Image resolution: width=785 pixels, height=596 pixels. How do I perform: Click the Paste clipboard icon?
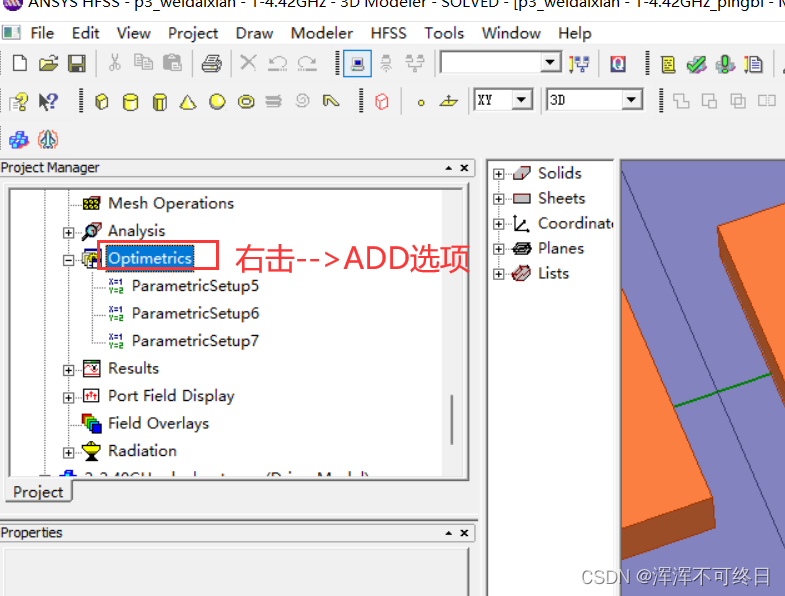pos(173,63)
